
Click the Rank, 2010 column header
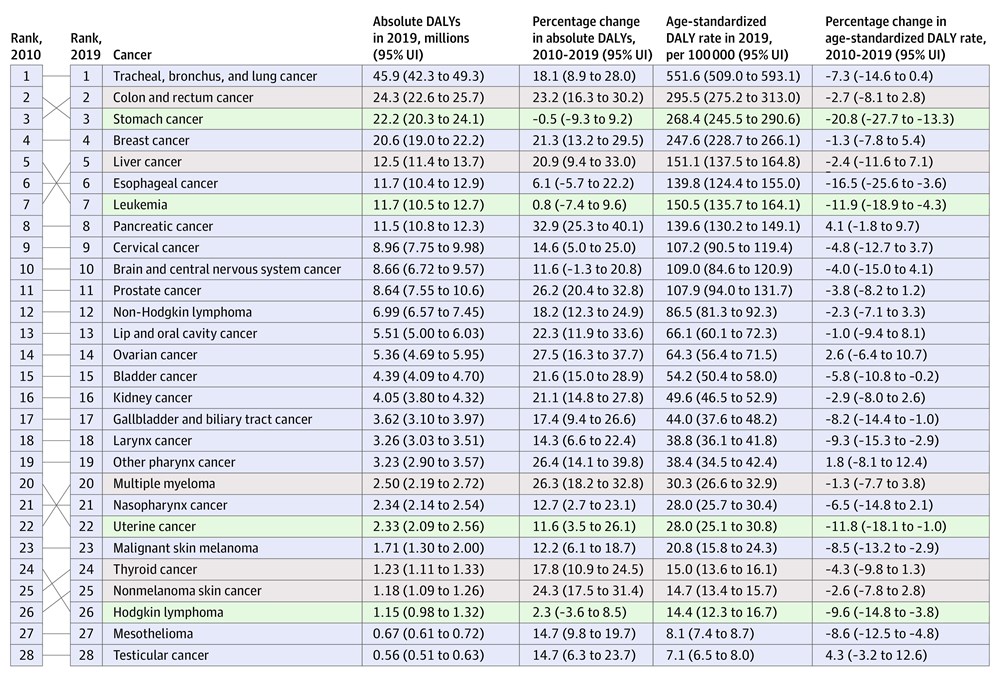click(26, 47)
